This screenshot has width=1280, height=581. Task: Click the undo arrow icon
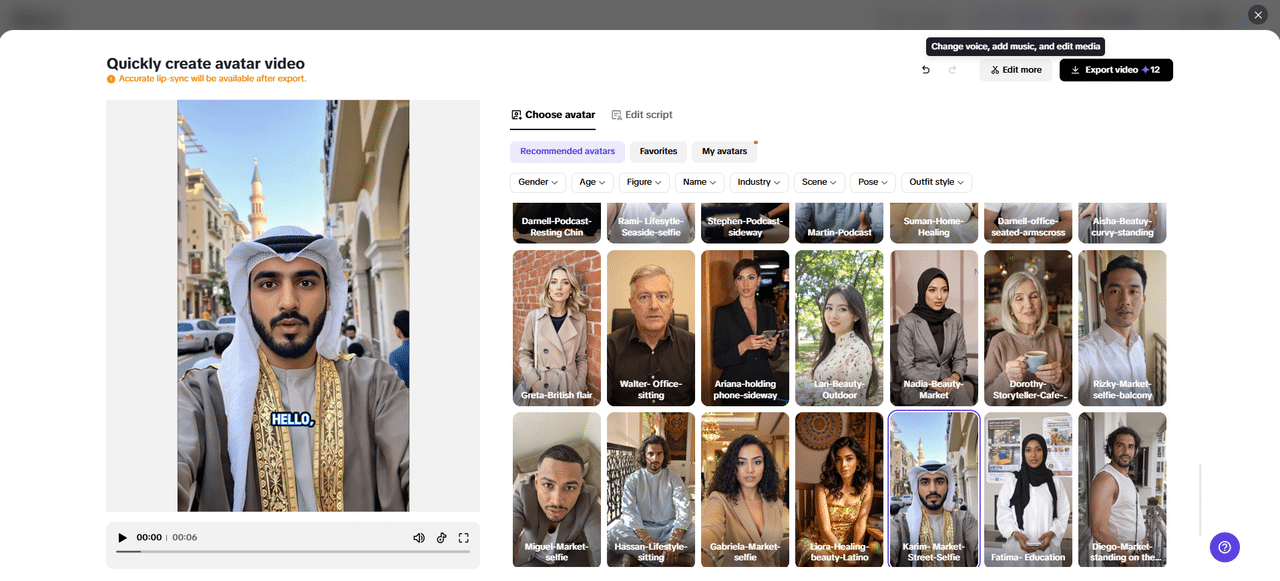pyautogui.click(x=925, y=70)
